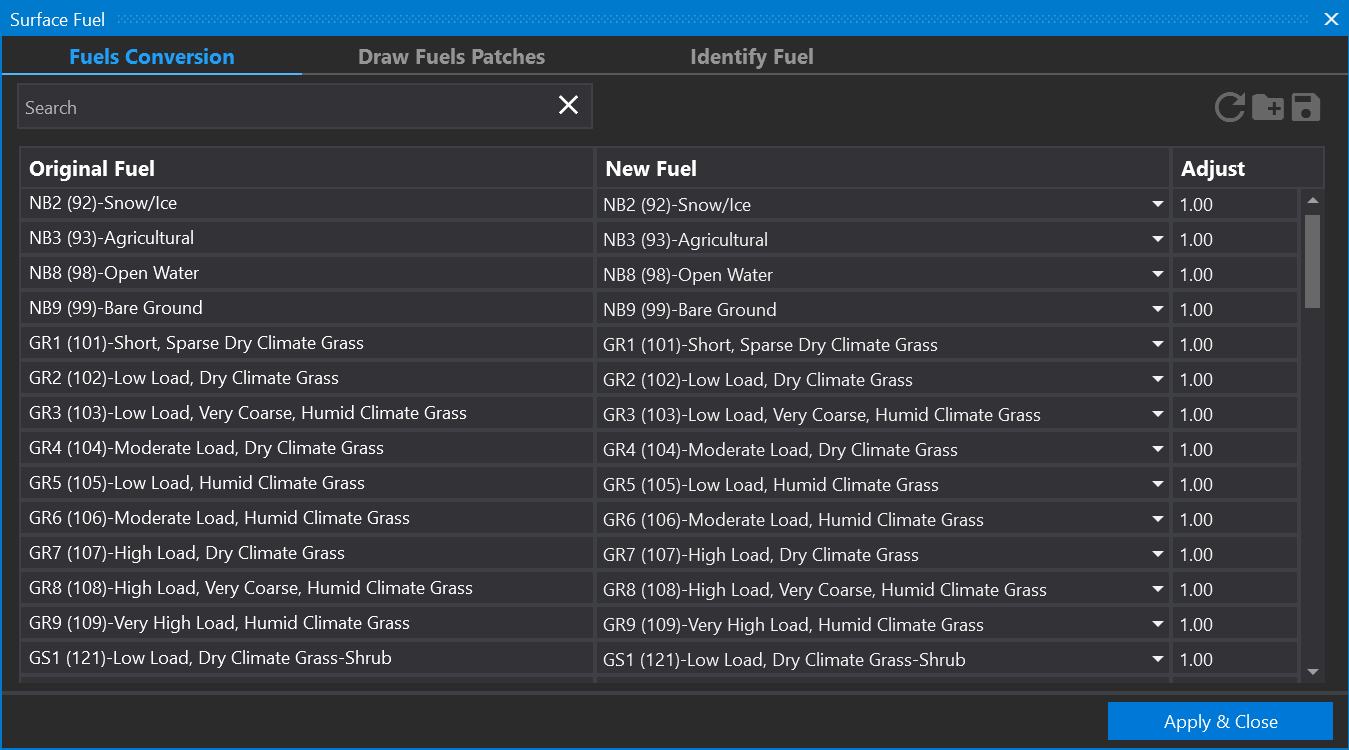This screenshot has width=1349, height=750.
Task: Click the vertical scrollbar thumb in the table
Action: 1313,260
